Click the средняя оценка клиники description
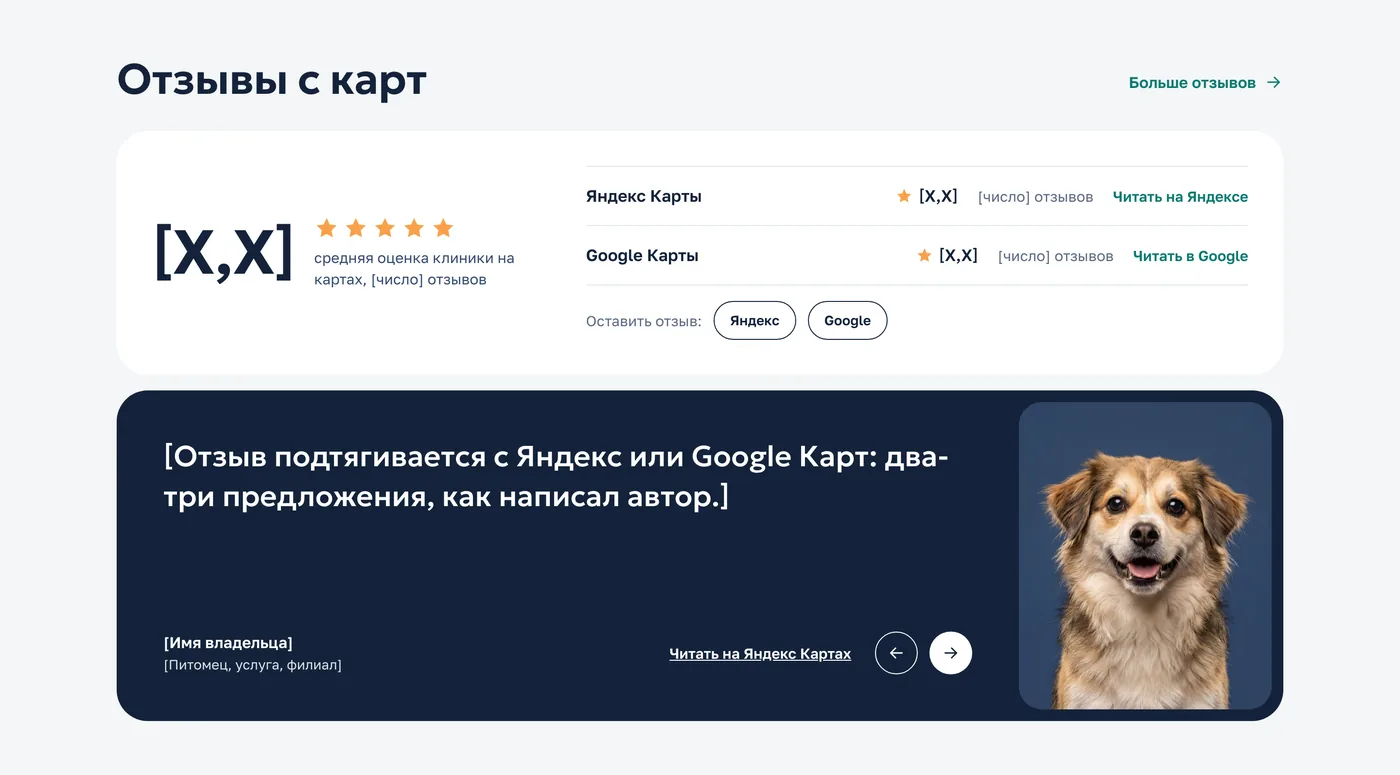 (x=414, y=269)
